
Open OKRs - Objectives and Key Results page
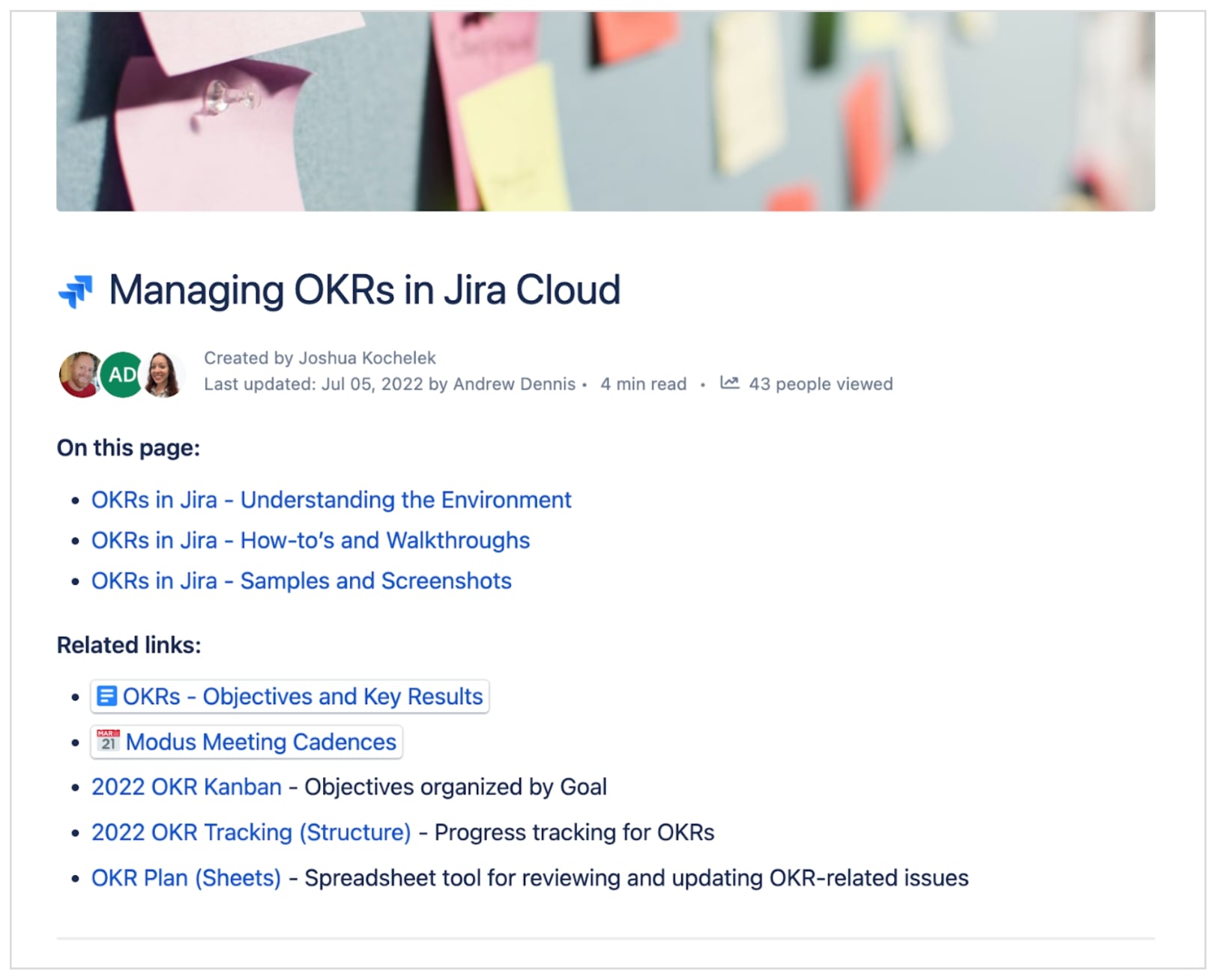[x=303, y=696]
